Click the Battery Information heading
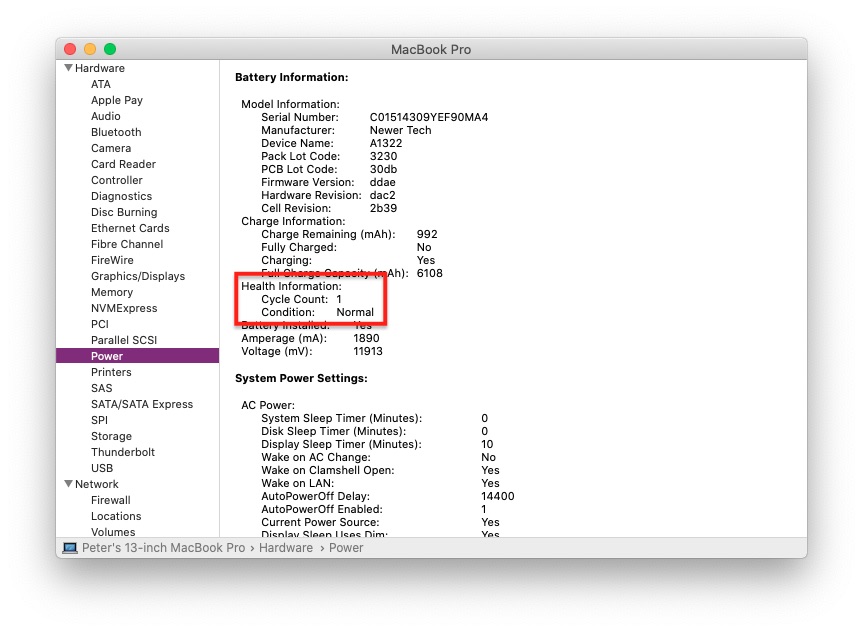This screenshot has height=632, width=863. [292, 77]
